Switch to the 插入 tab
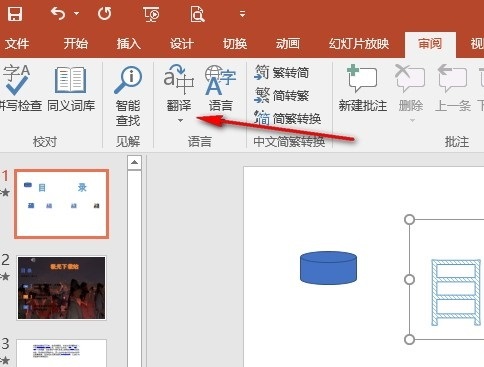The width and height of the screenshot is (484, 367). [x=129, y=44]
